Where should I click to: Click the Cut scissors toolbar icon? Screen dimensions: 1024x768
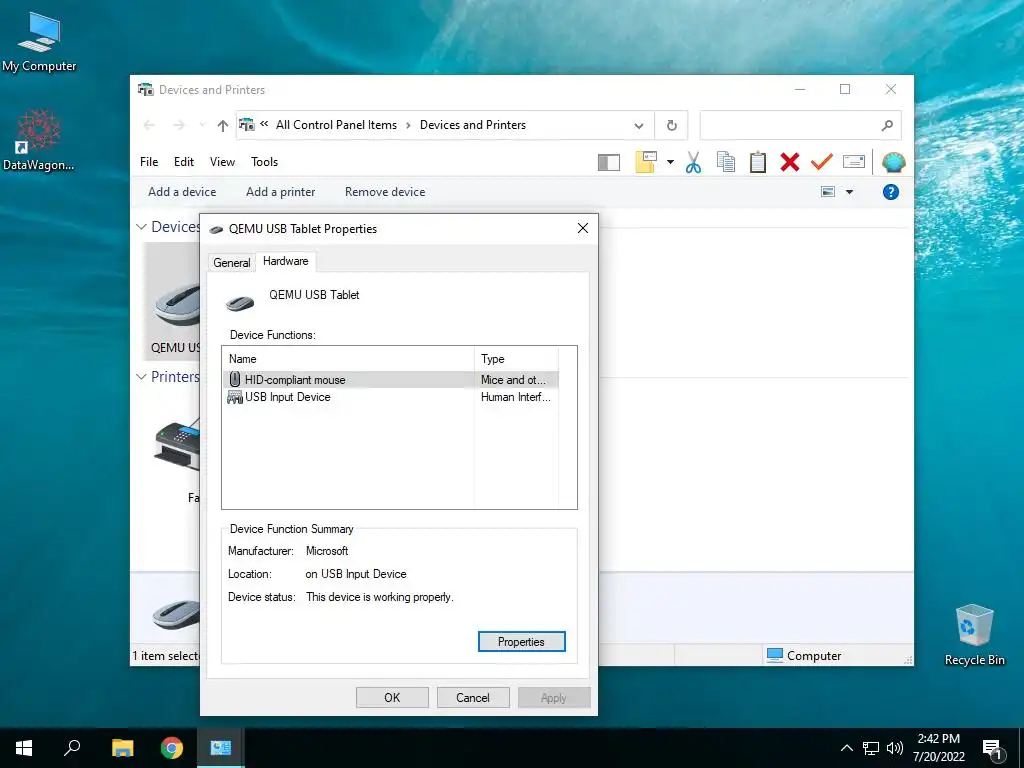tap(694, 162)
